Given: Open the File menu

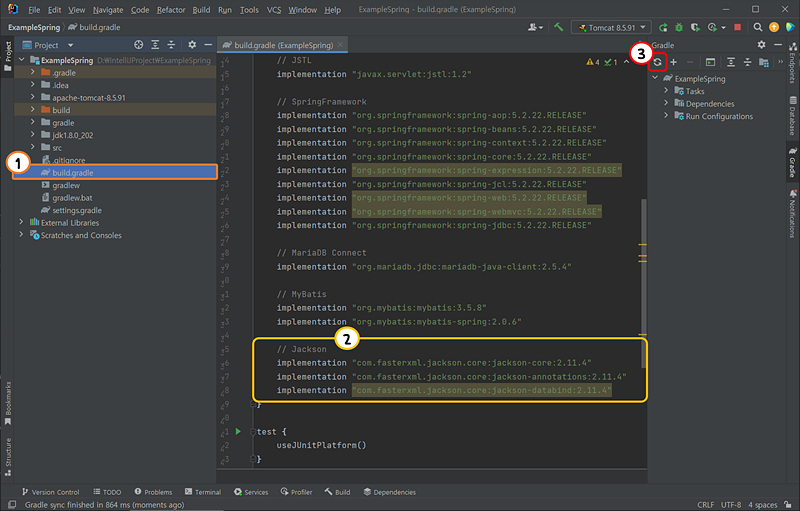Looking at the screenshot, I should click(34, 10).
